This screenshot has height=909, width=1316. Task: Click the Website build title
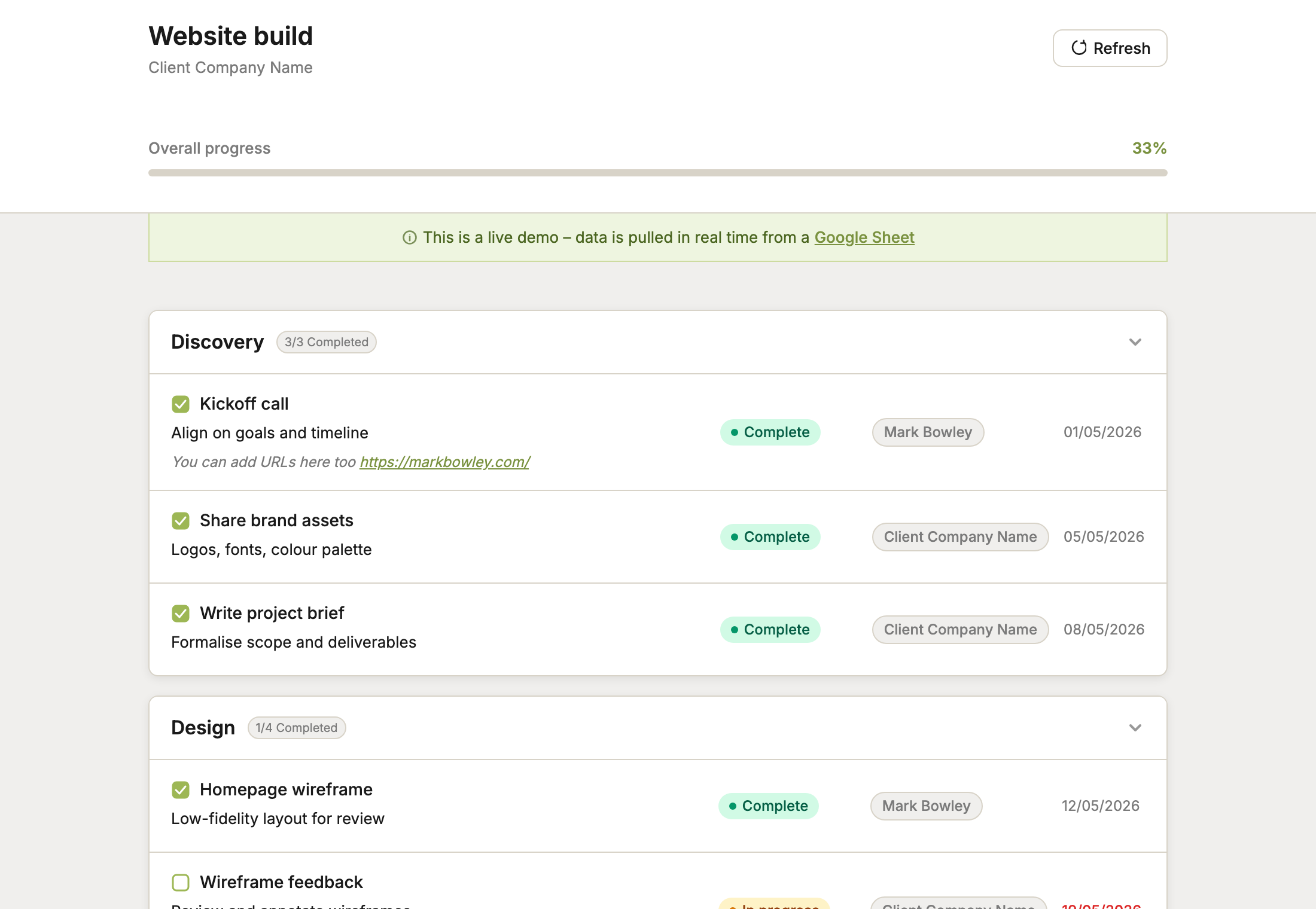pos(230,36)
